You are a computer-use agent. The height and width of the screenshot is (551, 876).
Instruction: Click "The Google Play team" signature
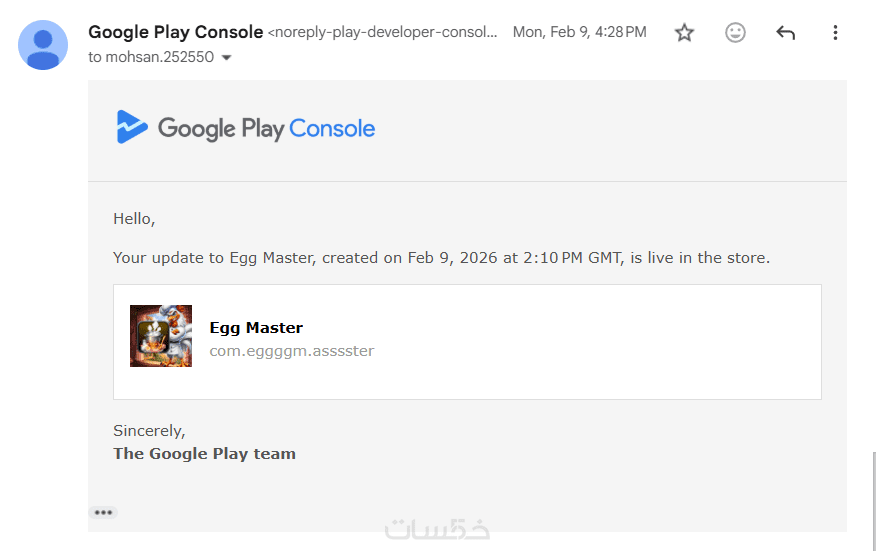click(x=204, y=453)
